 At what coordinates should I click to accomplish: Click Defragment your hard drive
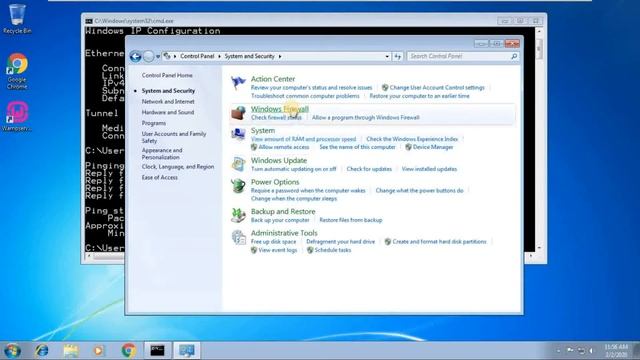point(340,242)
